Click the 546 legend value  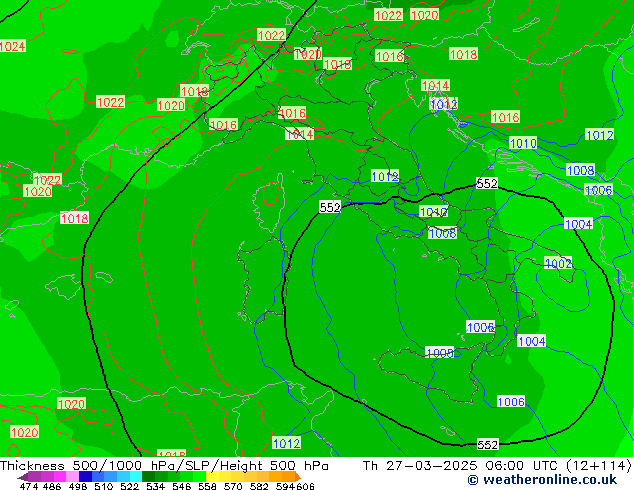pos(181,486)
